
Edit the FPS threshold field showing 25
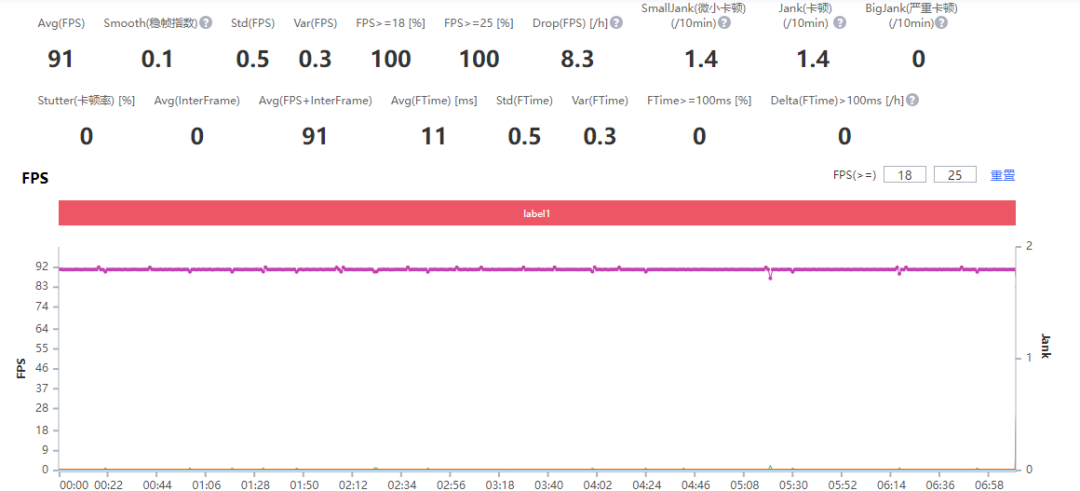[x=955, y=175]
